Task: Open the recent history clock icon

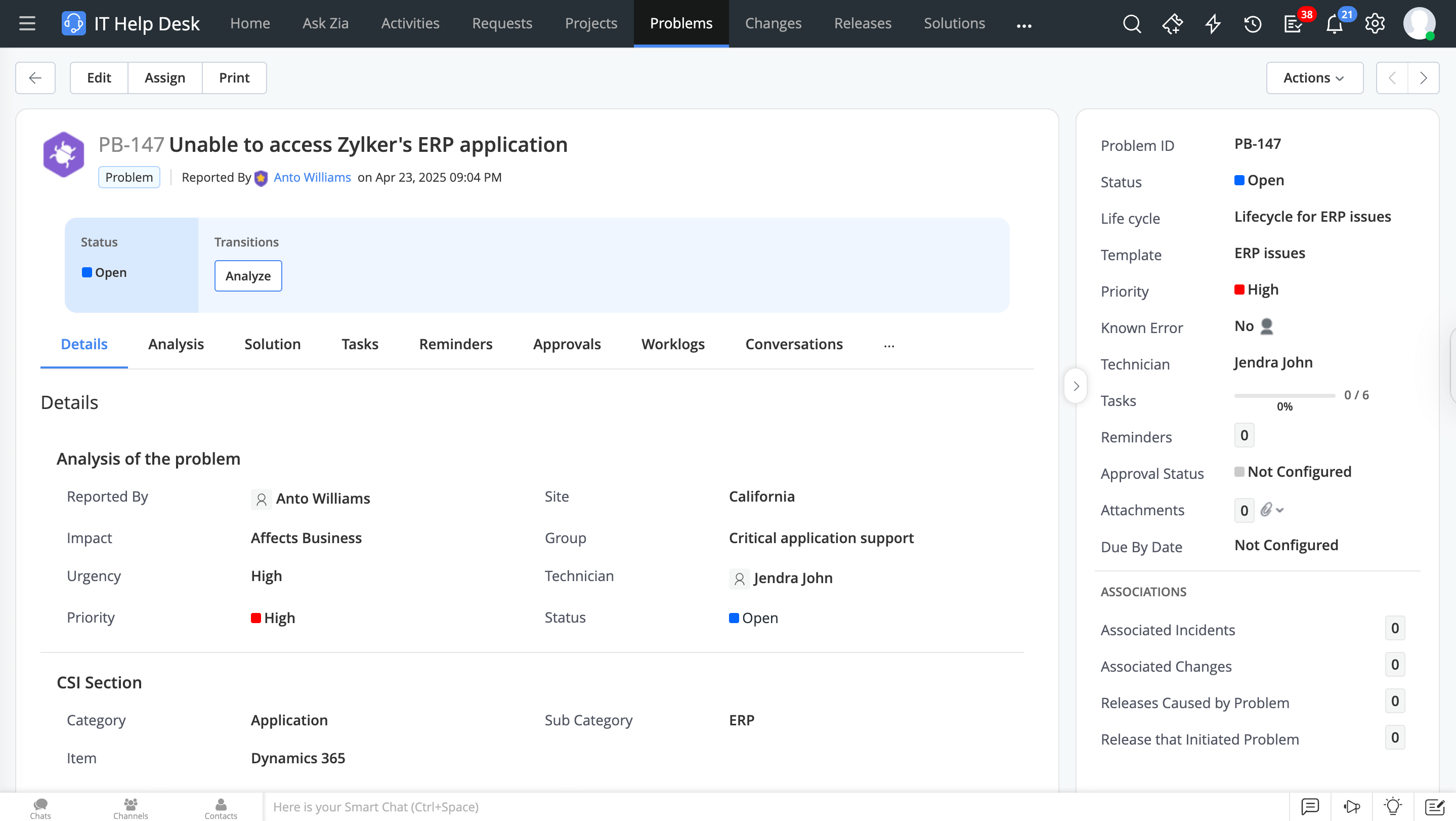Action: click(1253, 24)
